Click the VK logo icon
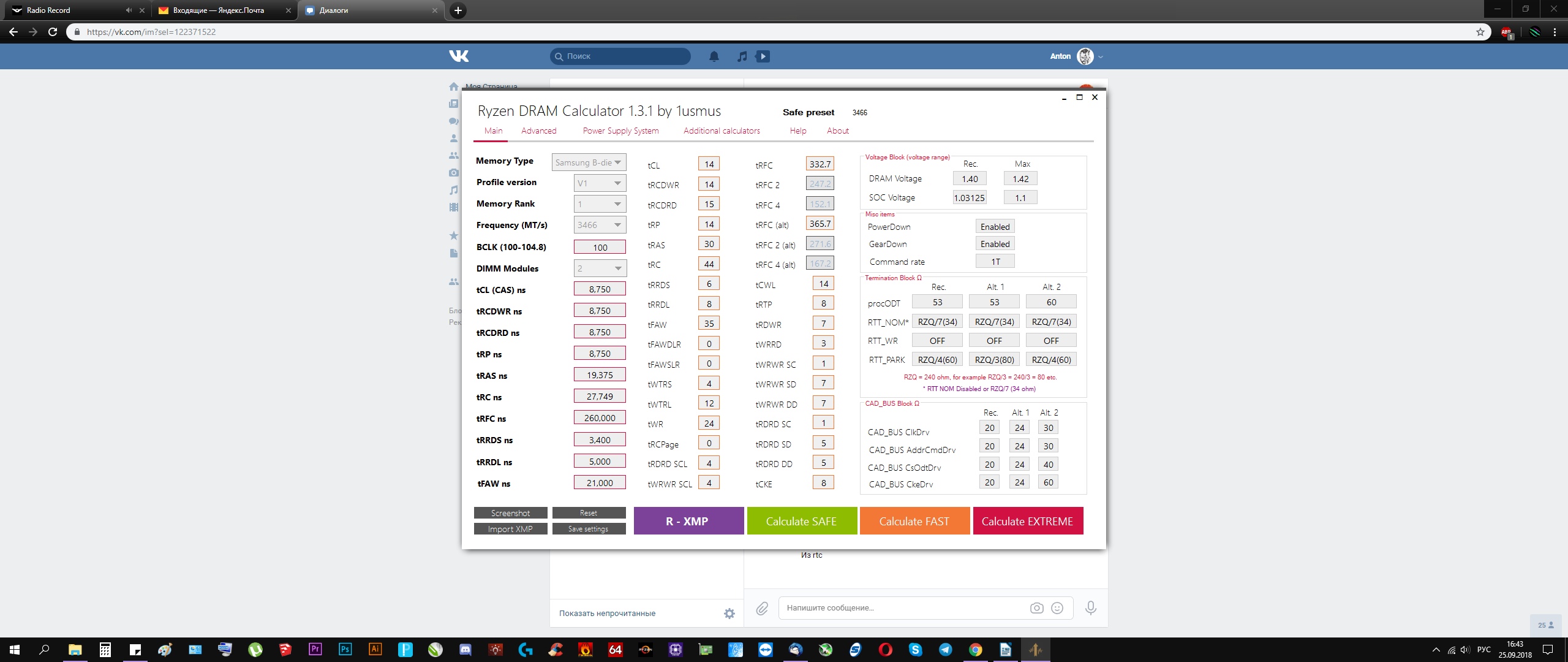The width and height of the screenshot is (1568, 662). click(459, 56)
